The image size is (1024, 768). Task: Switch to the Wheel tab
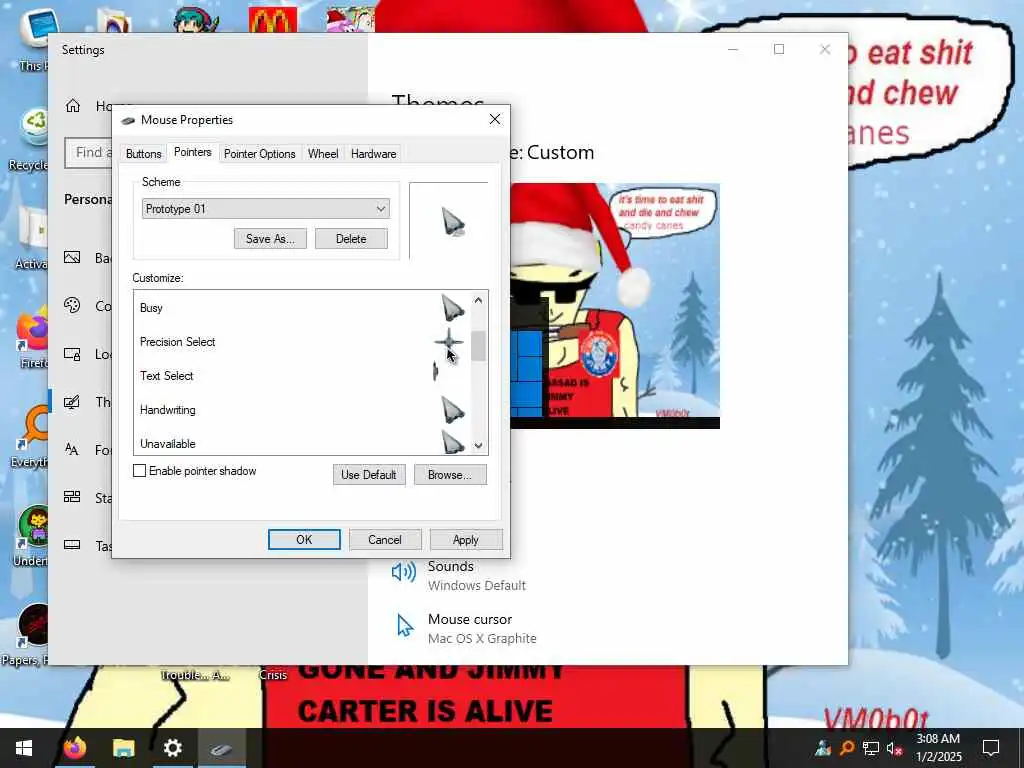pos(323,153)
